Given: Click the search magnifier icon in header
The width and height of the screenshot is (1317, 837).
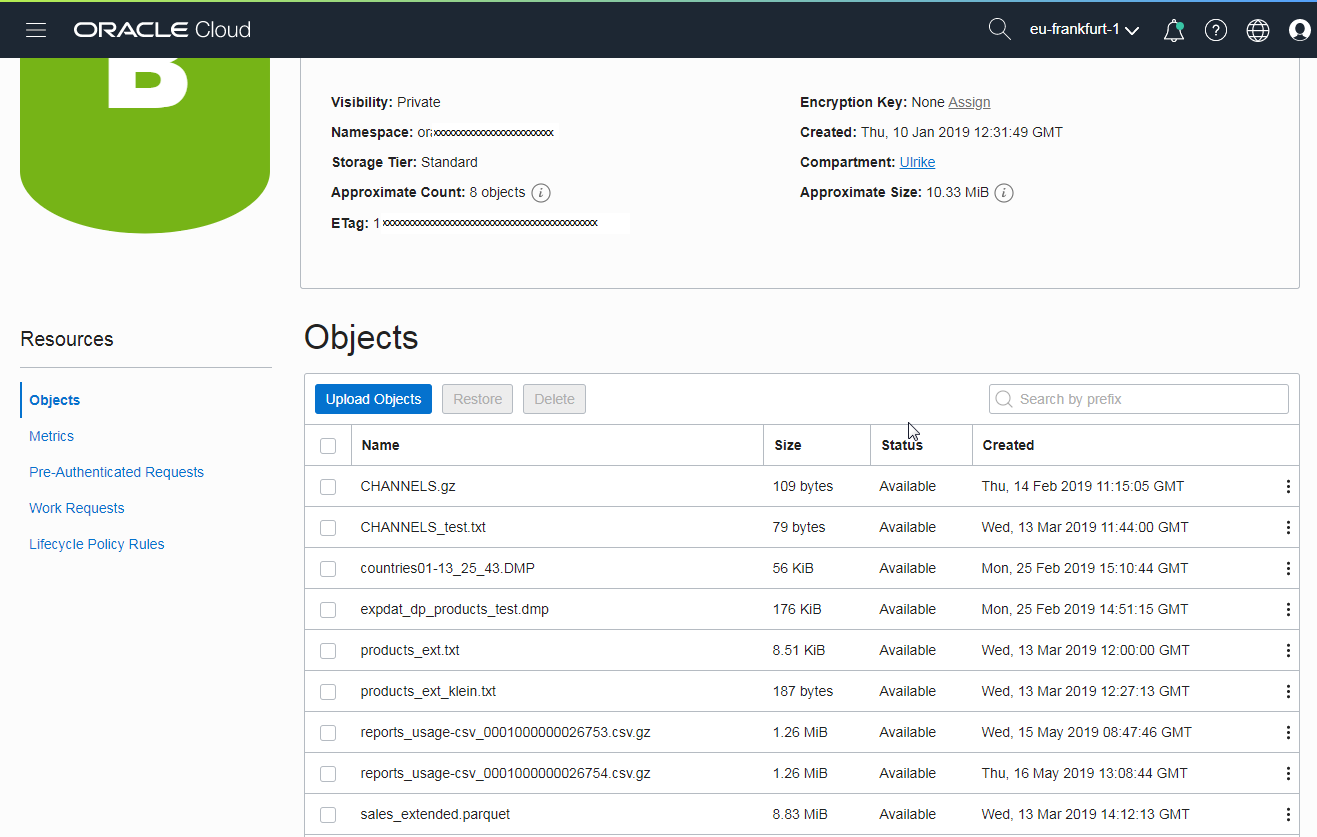Looking at the screenshot, I should [999, 29].
